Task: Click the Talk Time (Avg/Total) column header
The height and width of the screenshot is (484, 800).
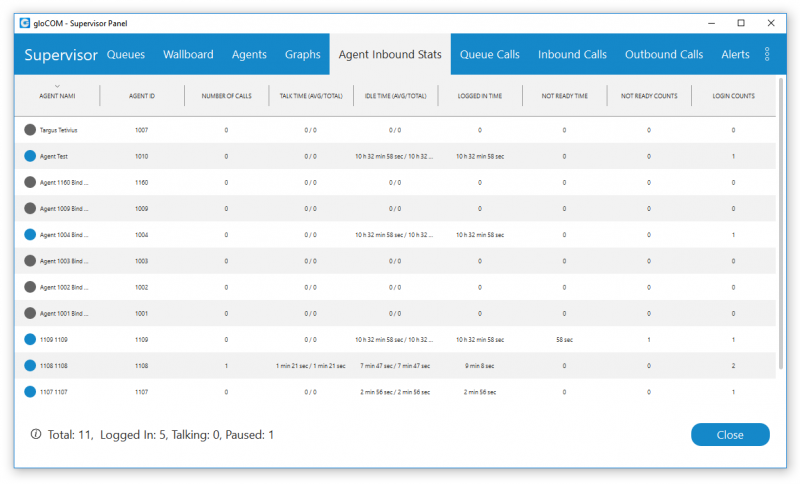Action: coord(311,96)
